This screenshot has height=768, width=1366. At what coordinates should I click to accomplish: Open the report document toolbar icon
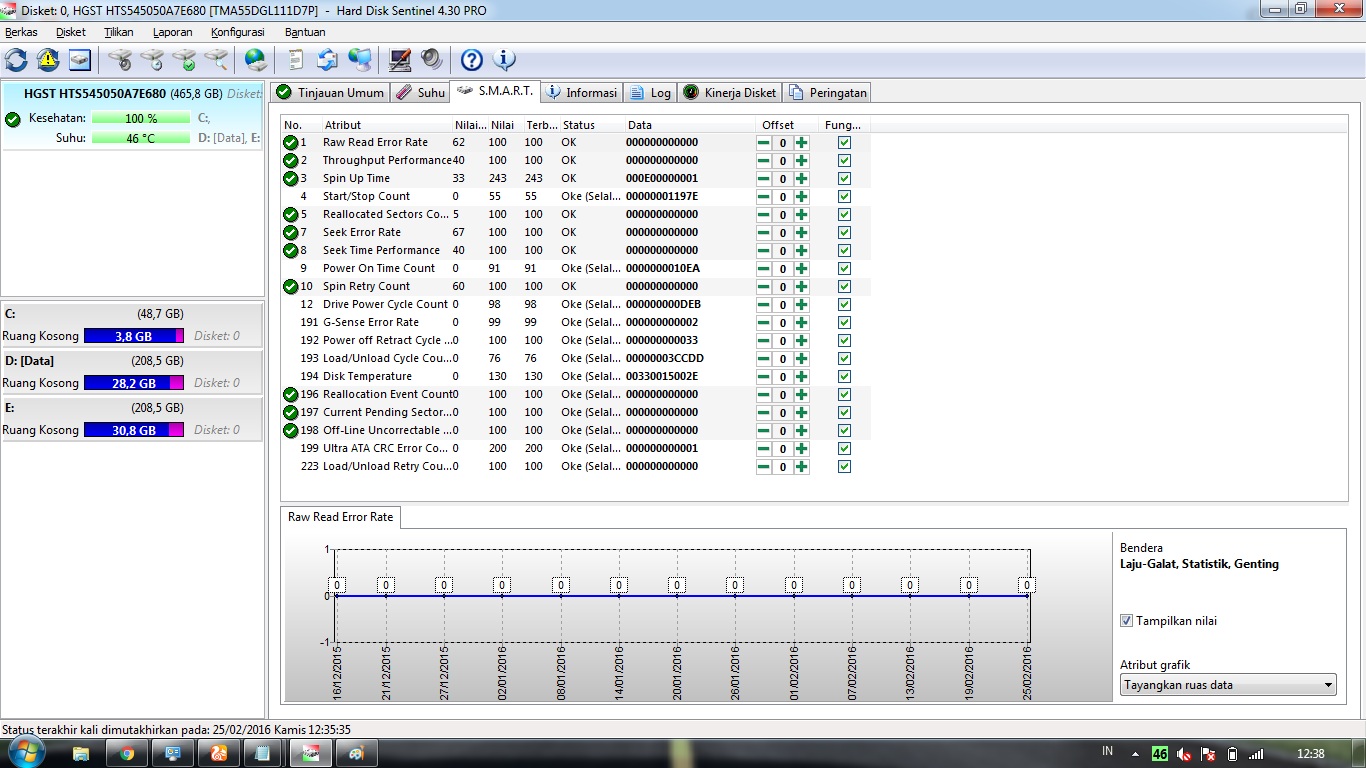pyautogui.click(x=295, y=60)
